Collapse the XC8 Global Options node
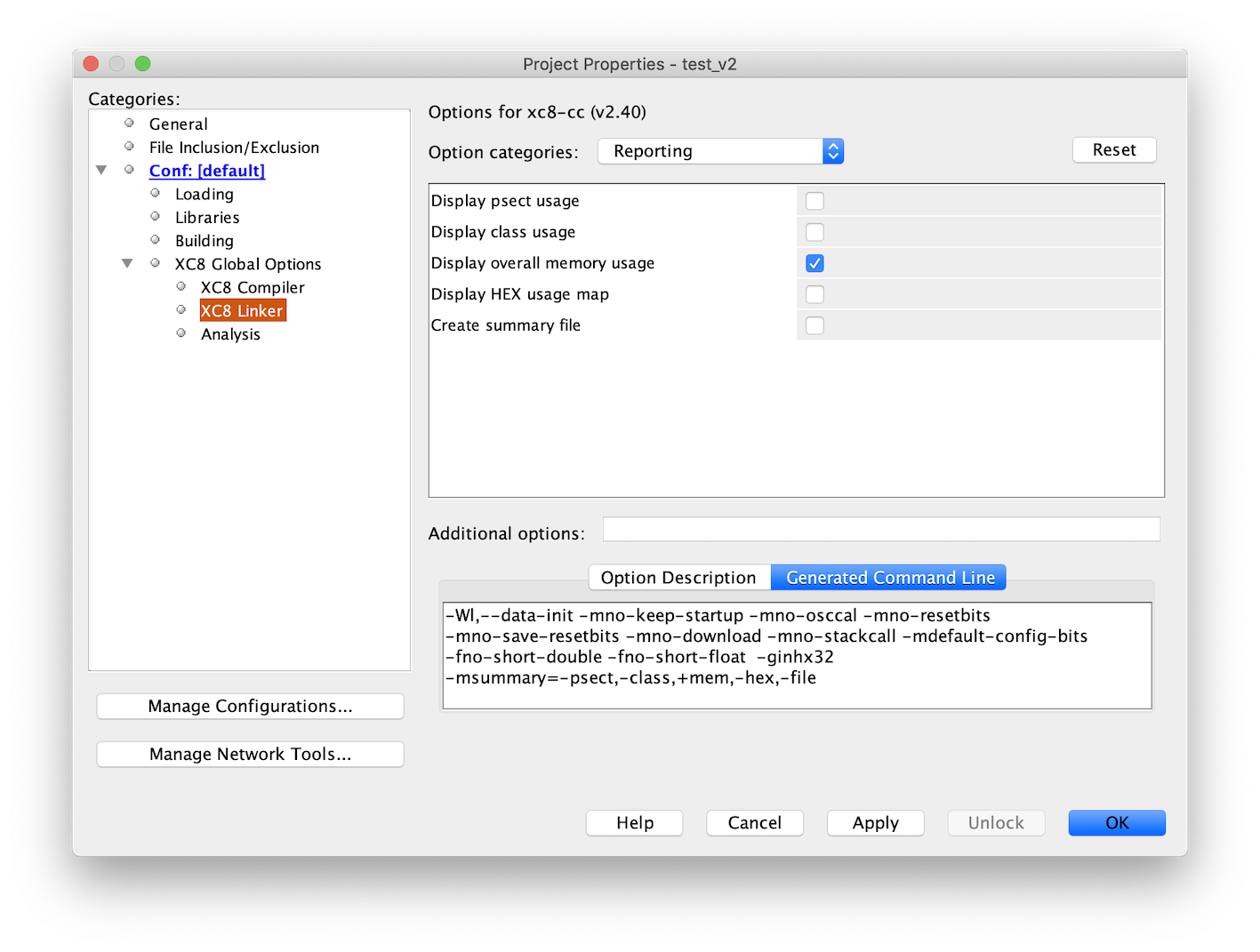This screenshot has height=952, width=1260. 127,263
